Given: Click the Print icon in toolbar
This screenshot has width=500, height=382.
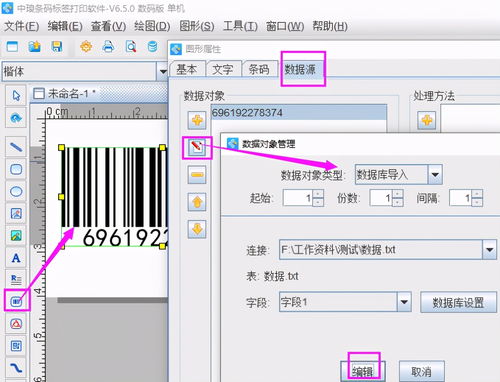Looking at the screenshot, I should click(x=108, y=47).
